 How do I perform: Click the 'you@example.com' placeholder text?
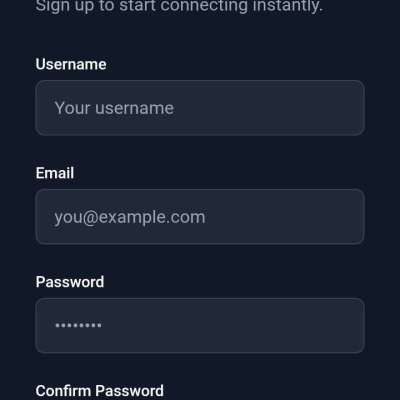tap(130, 217)
